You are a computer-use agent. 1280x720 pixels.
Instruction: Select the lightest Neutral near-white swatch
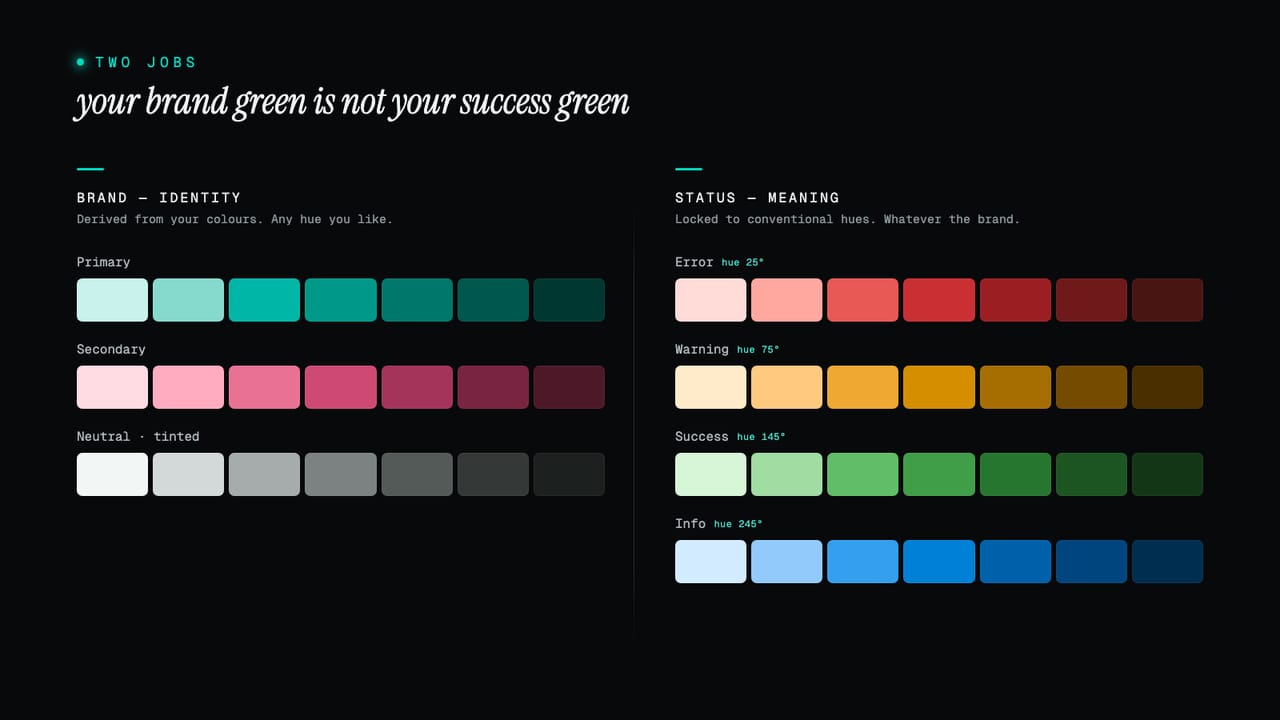[x=112, y=474]
